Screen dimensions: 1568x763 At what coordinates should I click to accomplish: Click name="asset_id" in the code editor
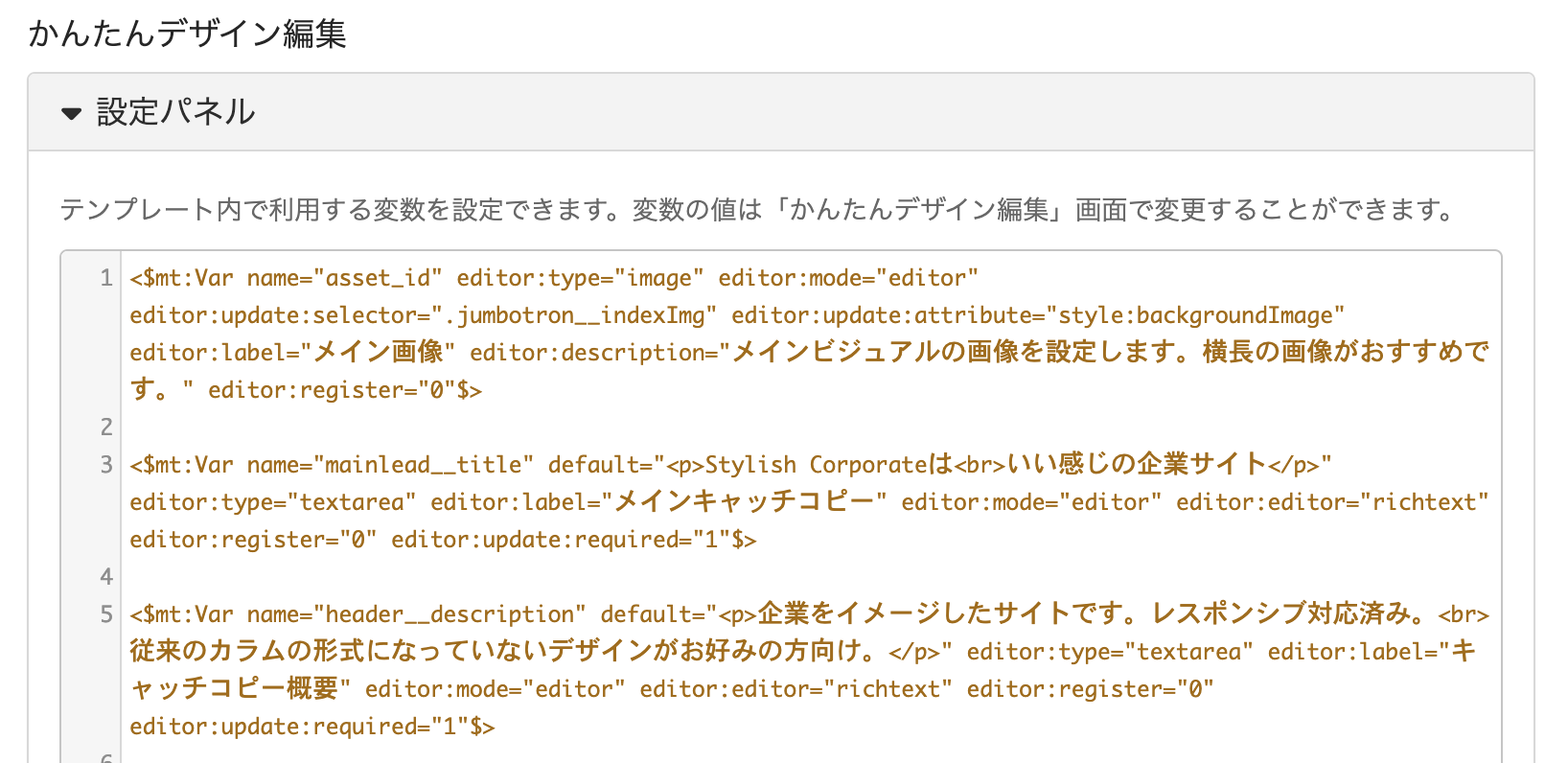(344, 278)
